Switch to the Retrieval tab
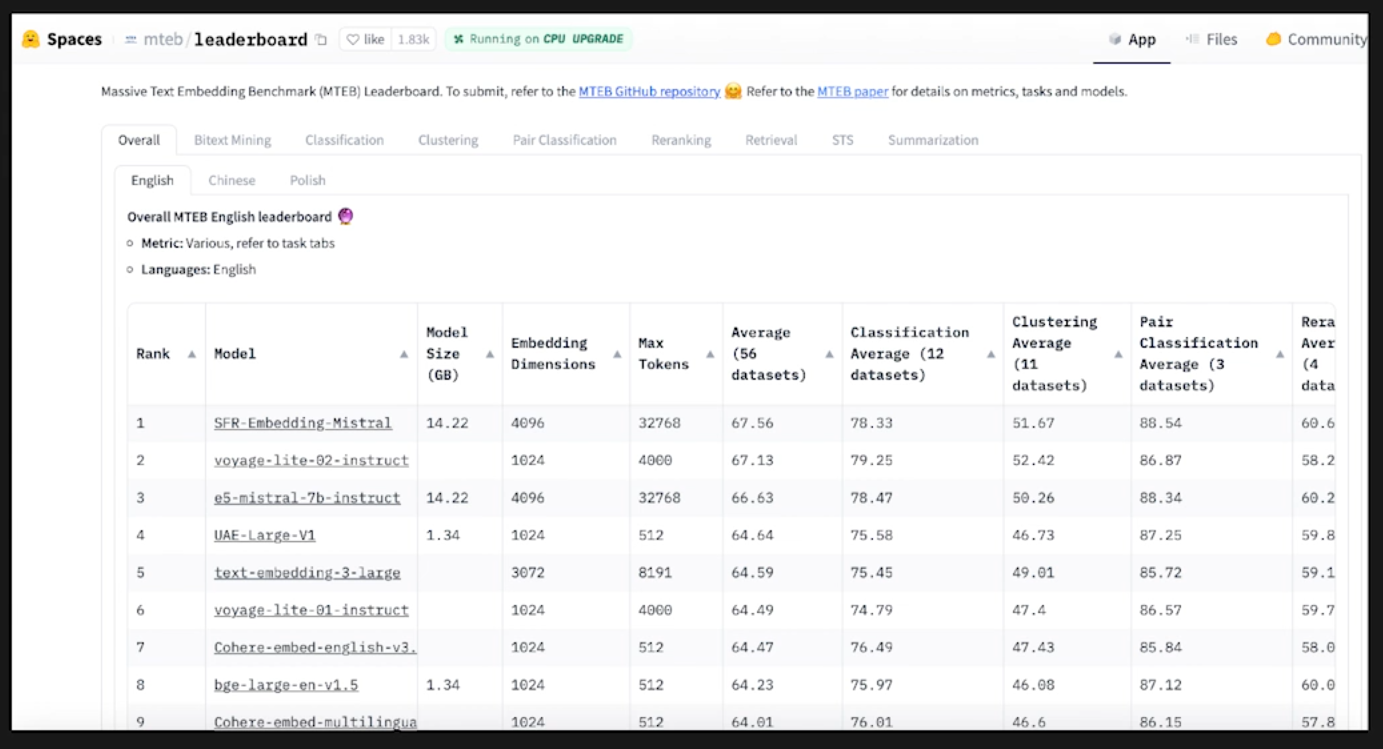 coord(771,140)
